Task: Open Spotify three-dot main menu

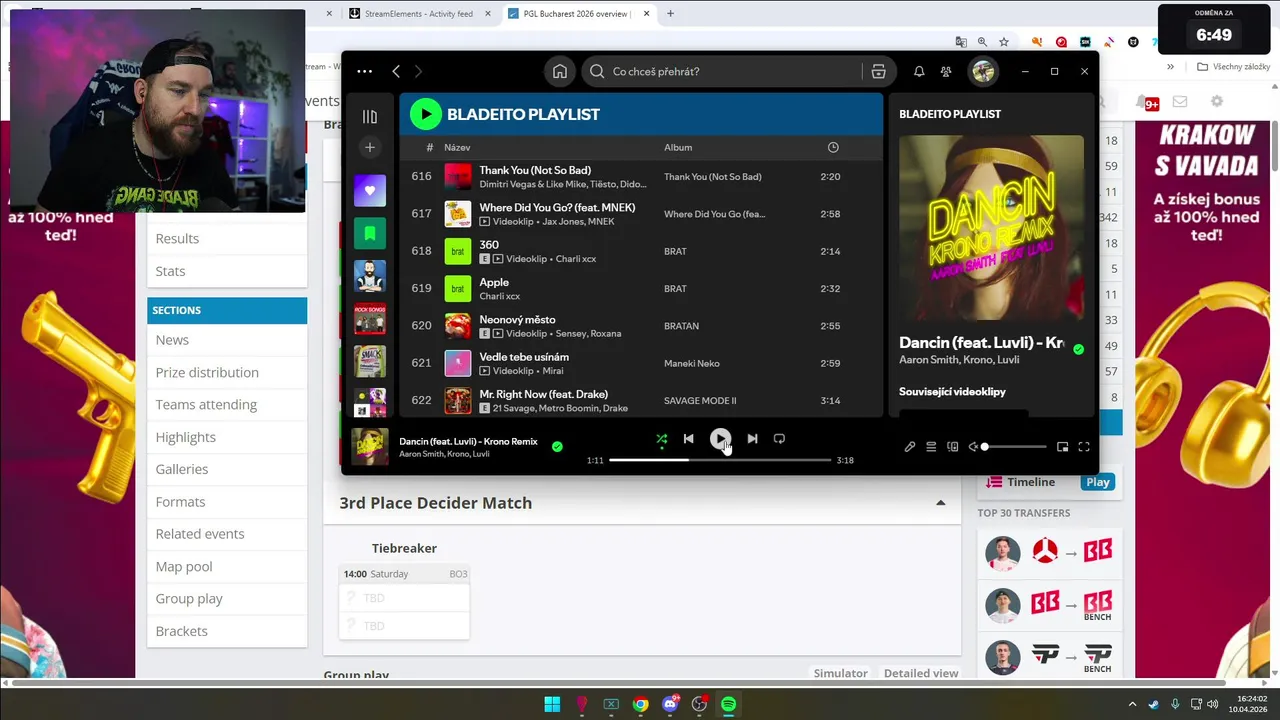Action: 365,72
